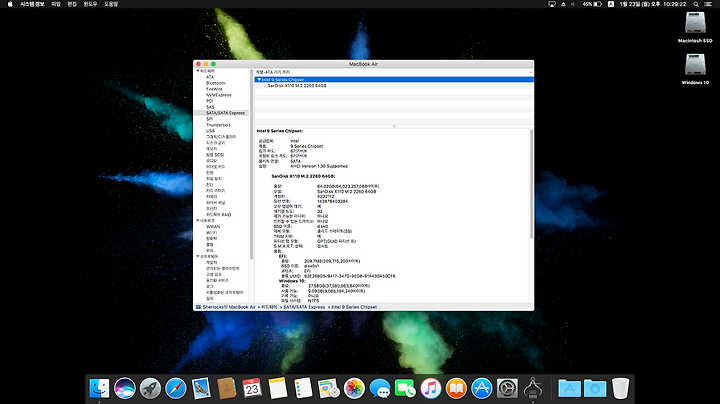
Task: Open the Apple menu
Action: pyautogui.click(x=10, y=4)
